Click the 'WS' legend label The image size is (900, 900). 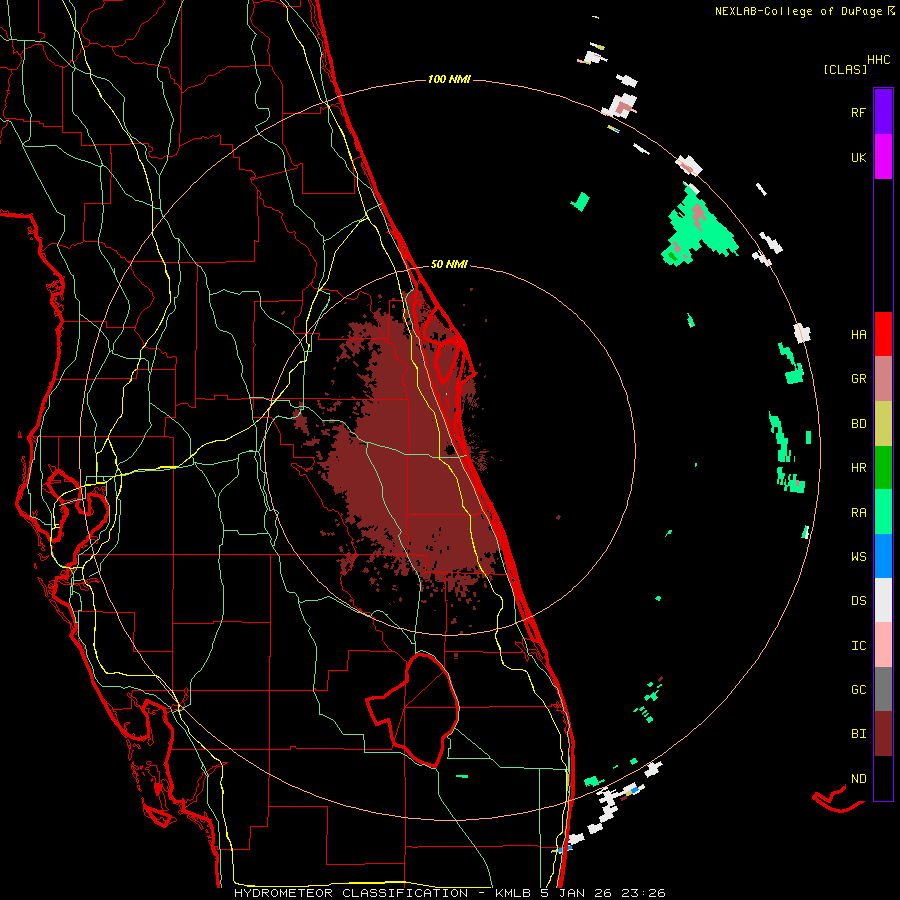tap(858, 557)
